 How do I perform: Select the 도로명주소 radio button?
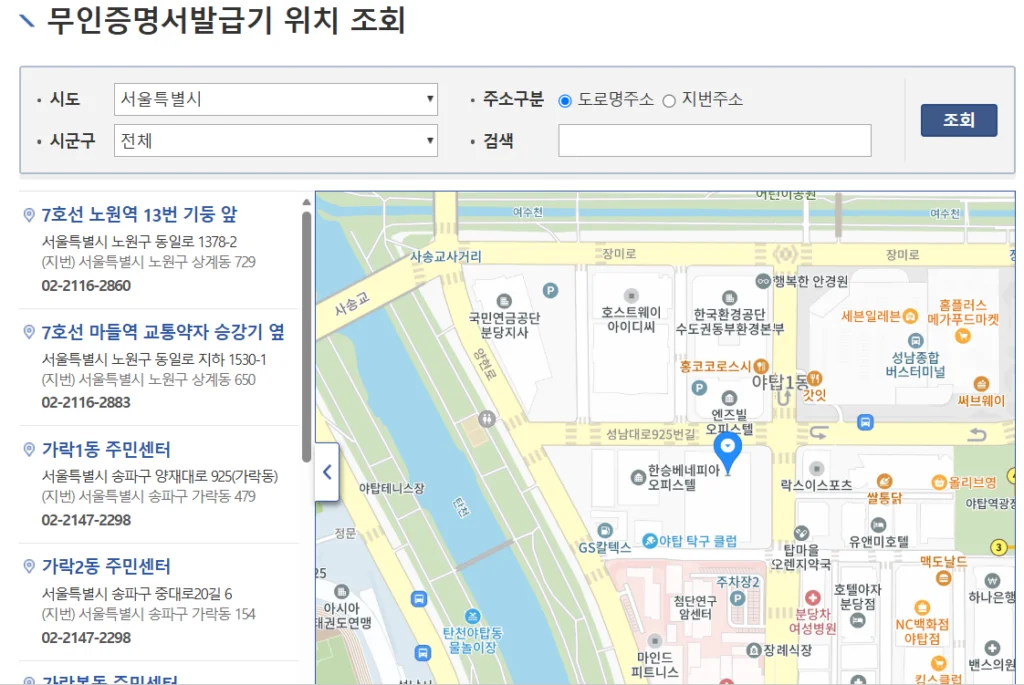click(565, 101)
